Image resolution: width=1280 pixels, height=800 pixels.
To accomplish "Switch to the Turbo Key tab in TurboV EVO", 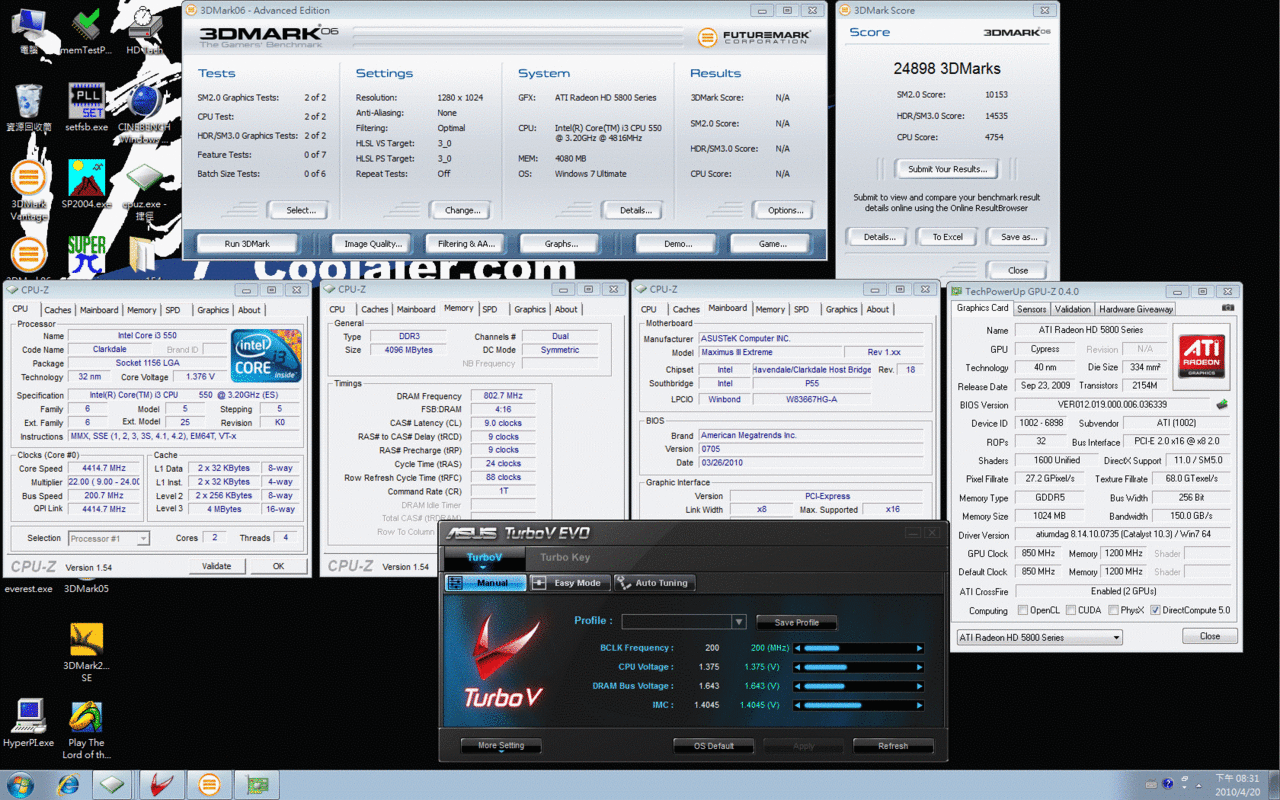I will pyautogui.click(x=565, y=557).
